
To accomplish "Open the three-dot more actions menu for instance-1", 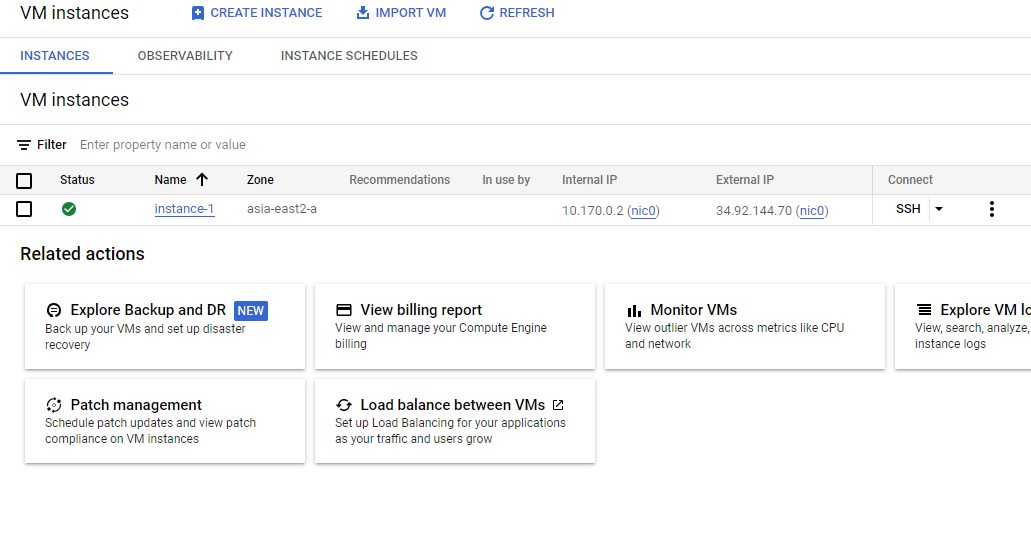I will [x=992, y=209].
